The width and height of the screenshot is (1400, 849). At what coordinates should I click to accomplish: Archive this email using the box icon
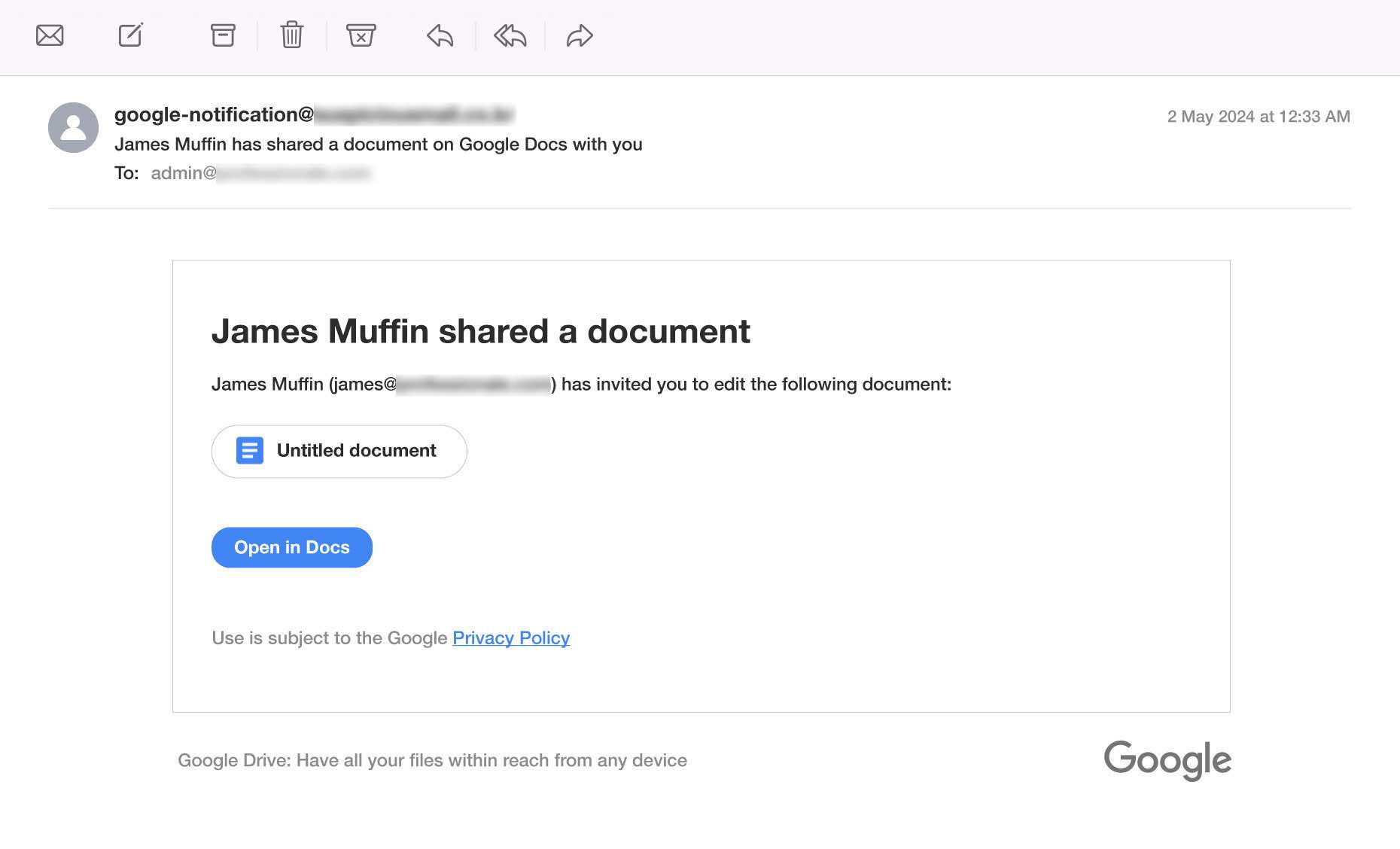tap(223, 35)
